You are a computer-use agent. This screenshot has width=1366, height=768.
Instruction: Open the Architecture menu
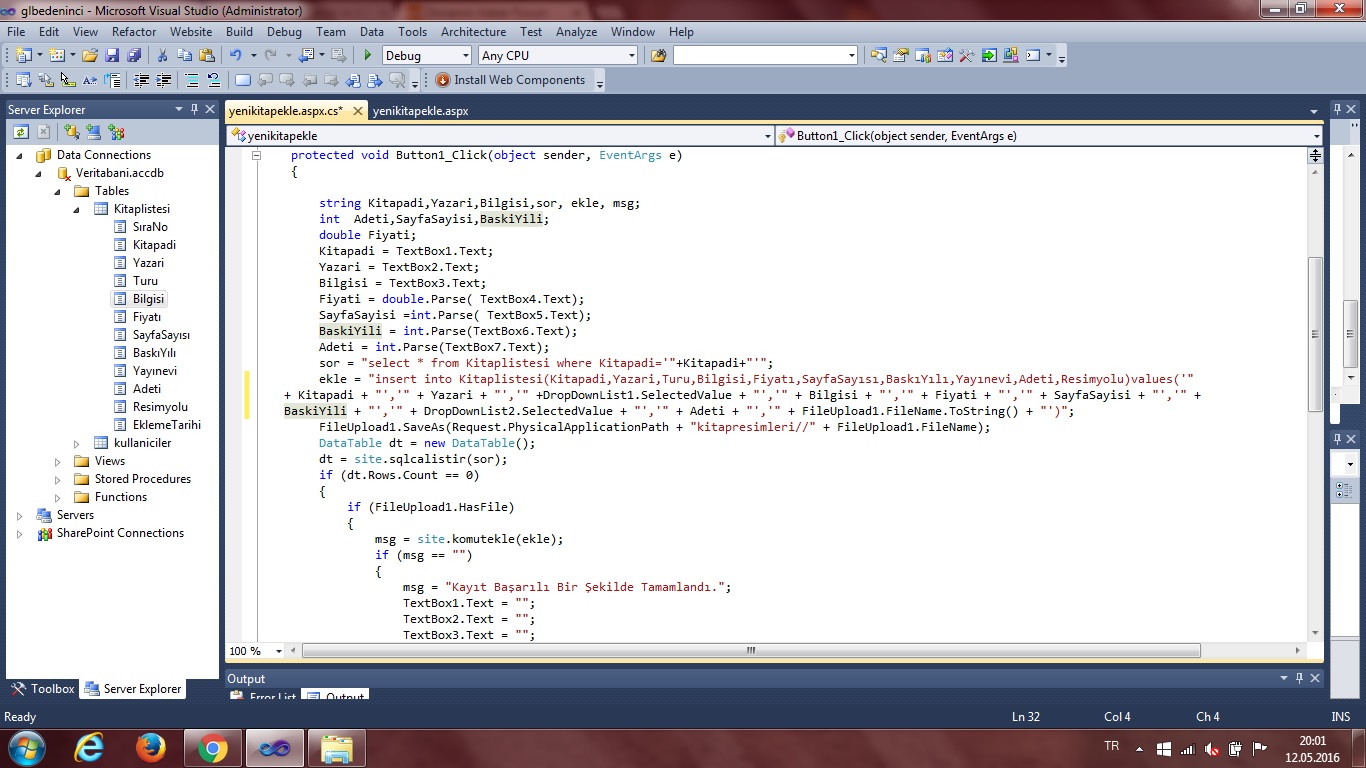pos(473,32)
